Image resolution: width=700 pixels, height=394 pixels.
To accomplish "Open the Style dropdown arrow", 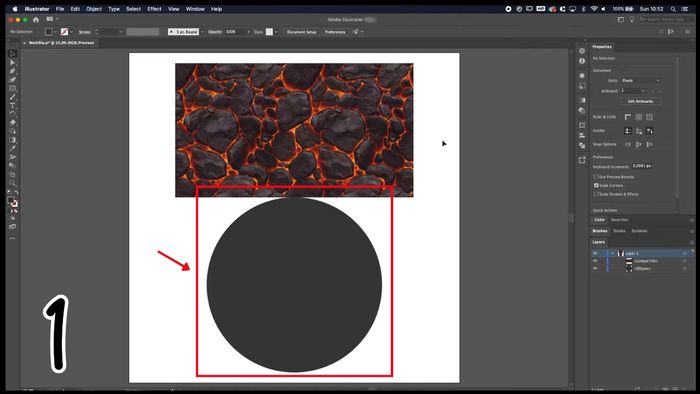I will coord(276,32).
